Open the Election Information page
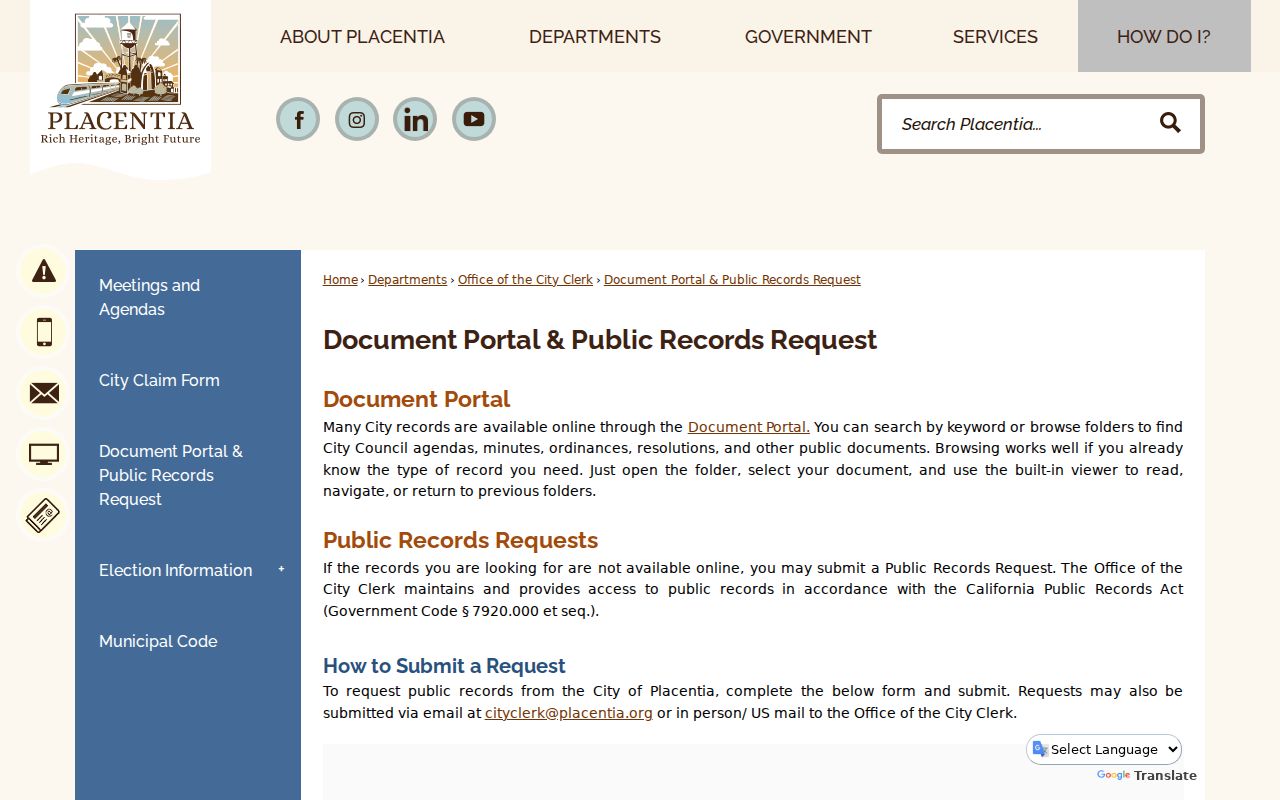 175,570
